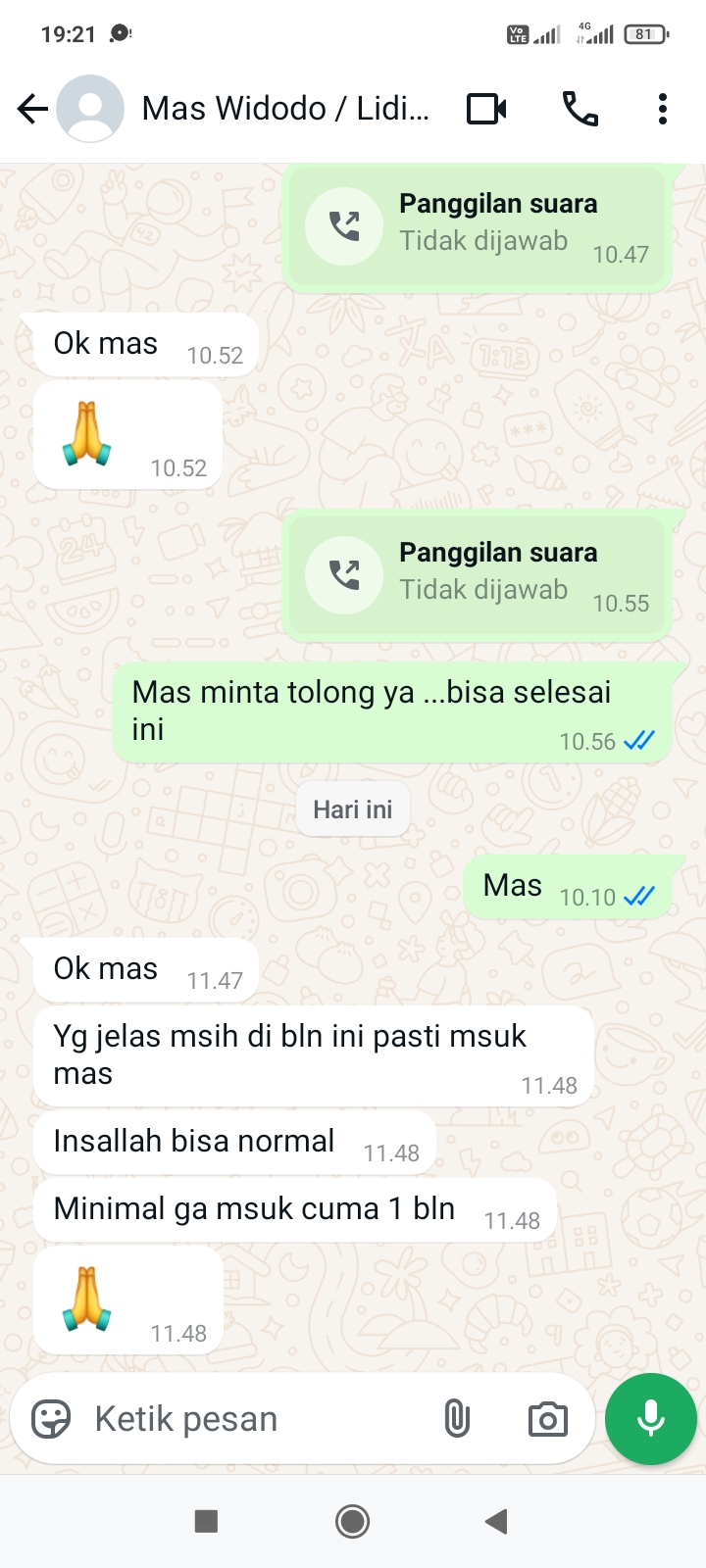Go back using the arrow icon
The width and height of the screenshot is (706, 1568).
[32, 109]
